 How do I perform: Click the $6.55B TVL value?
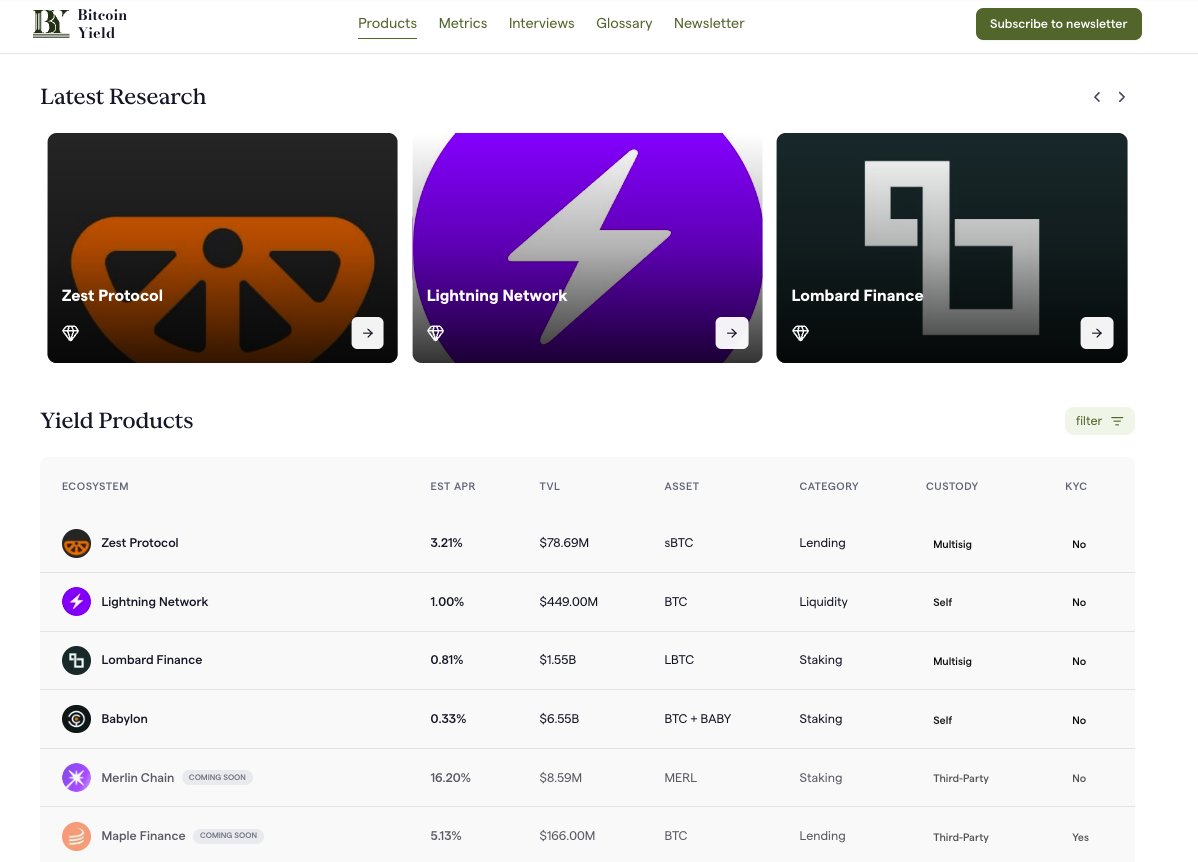(x=559, y=718)
